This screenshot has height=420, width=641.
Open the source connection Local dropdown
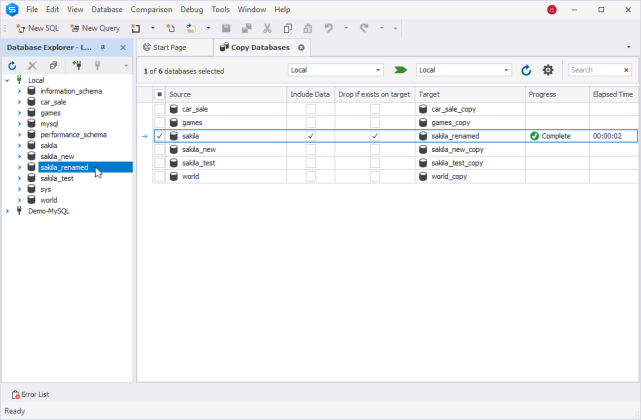[x=378, y=70]
